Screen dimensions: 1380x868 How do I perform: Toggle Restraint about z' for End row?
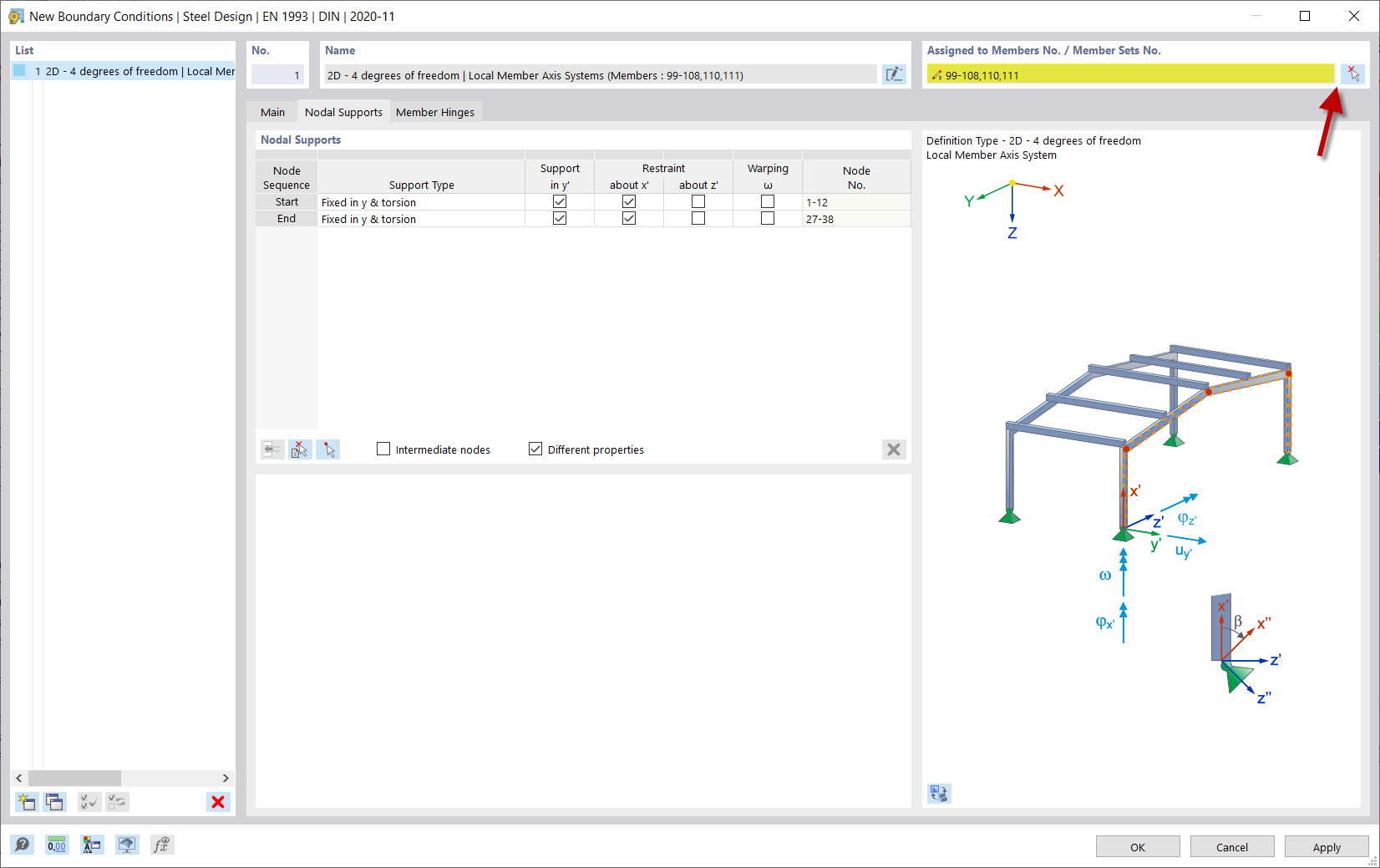tap(698, 219)
